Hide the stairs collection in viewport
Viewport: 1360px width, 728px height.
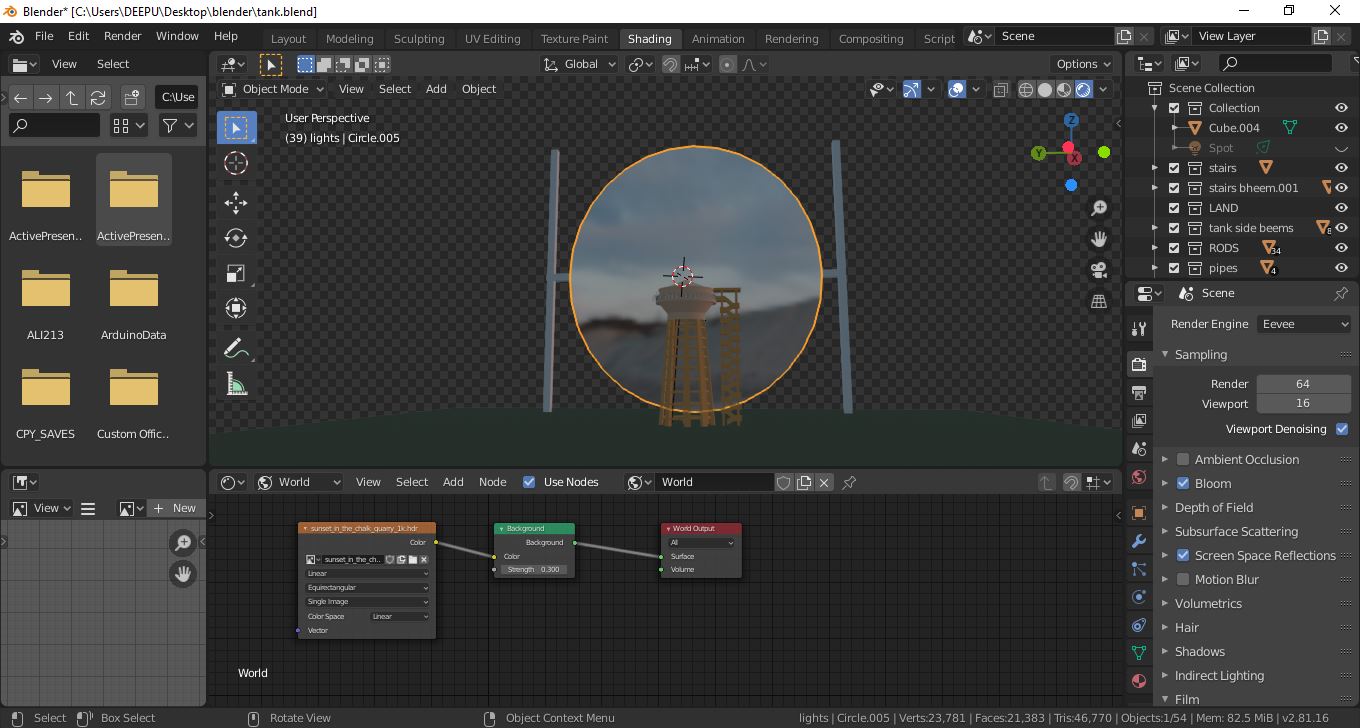point(1342,168)
